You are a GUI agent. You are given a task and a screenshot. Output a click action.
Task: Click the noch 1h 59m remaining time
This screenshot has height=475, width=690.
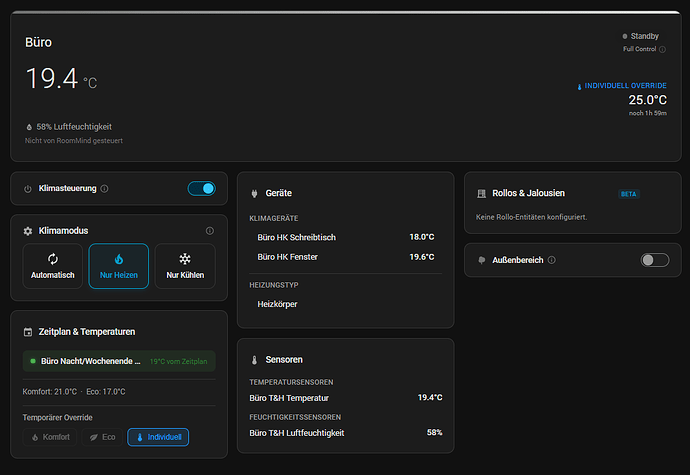click(647, 113)
